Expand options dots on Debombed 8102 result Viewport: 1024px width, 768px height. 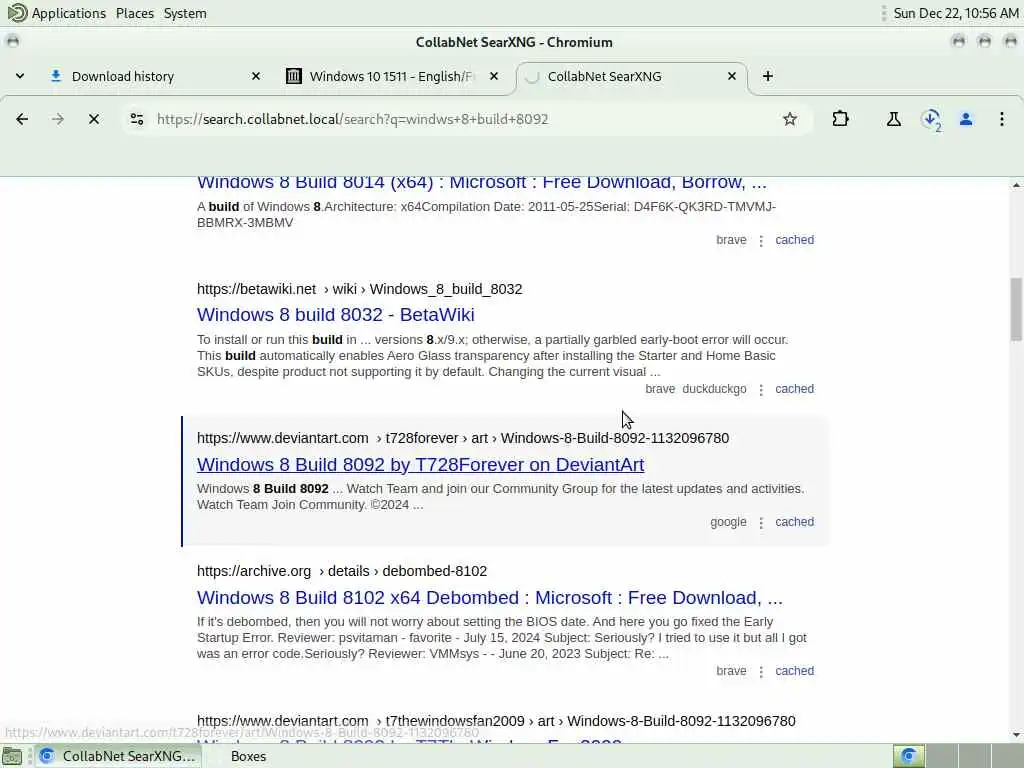(761, 671)
